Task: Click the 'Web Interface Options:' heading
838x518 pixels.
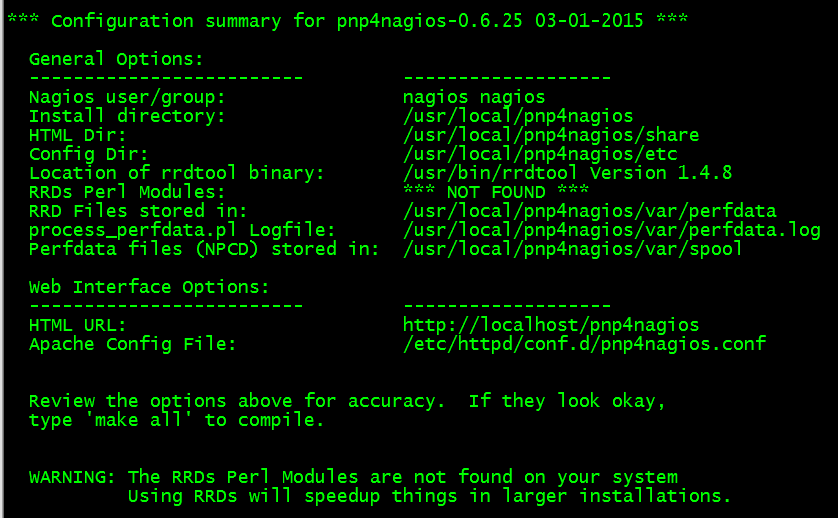Action: (x=149, y=287)
